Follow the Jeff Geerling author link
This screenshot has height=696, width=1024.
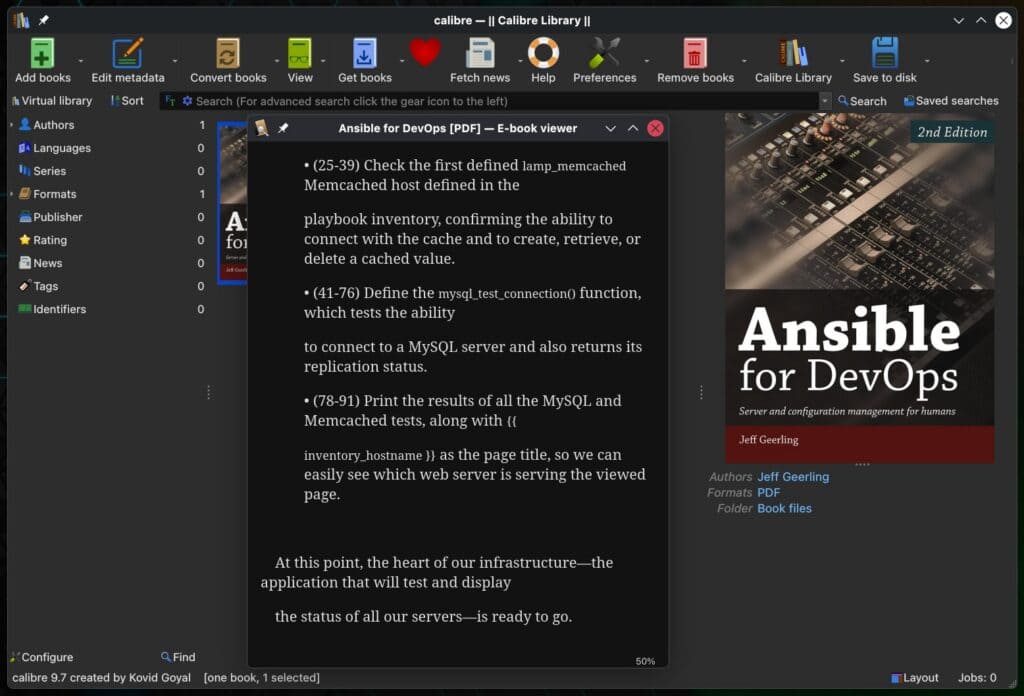[793, 477]
